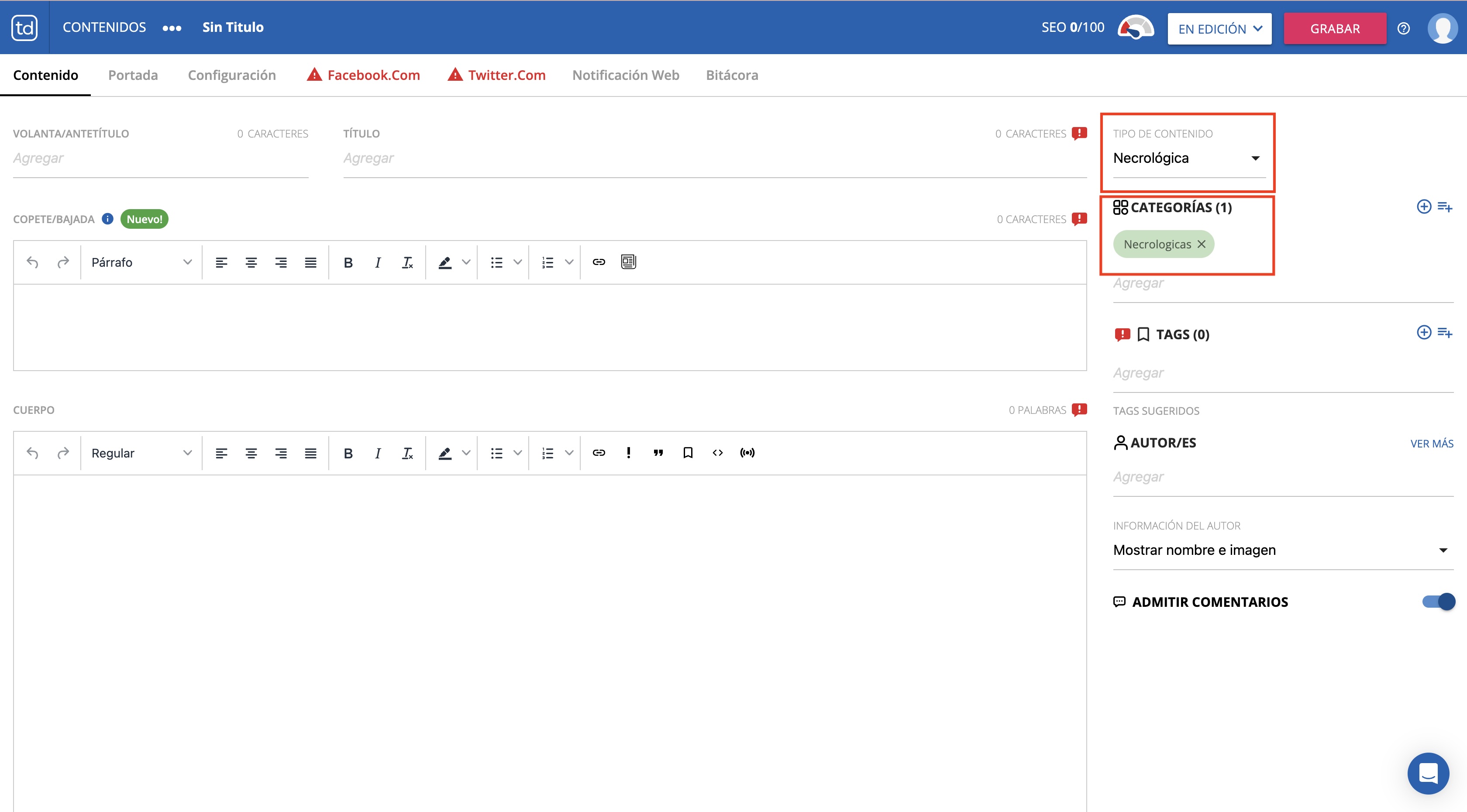This screenshot has width=1467, height=812.
Task: Open Tipo de Contenido dropdown
Action: click(1189, 158)
